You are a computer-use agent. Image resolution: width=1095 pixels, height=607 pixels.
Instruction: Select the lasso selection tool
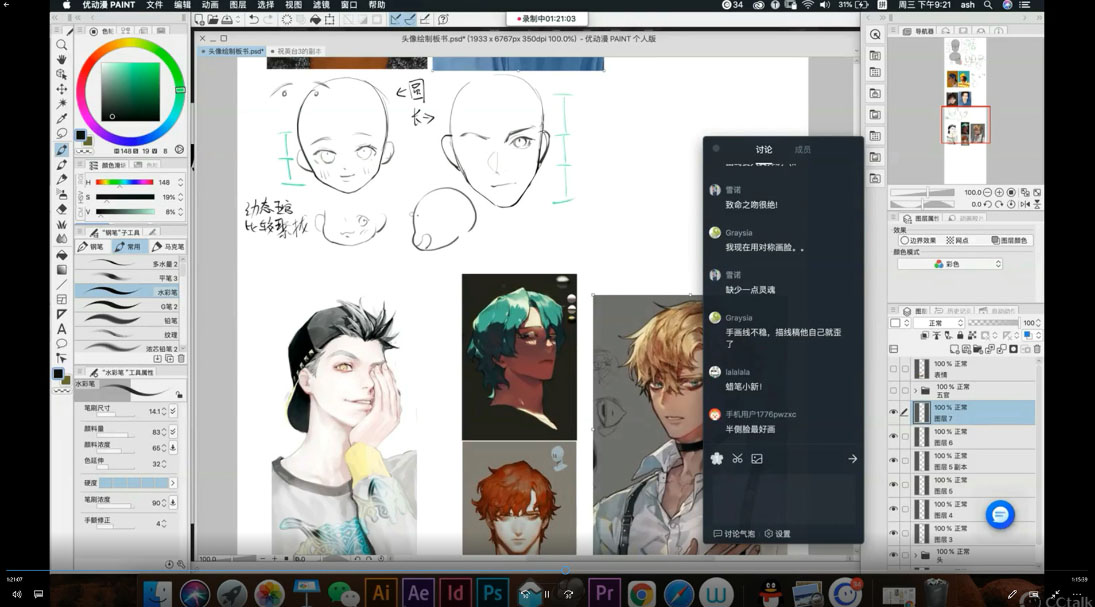pyautogui.click(x=61, y=133)
